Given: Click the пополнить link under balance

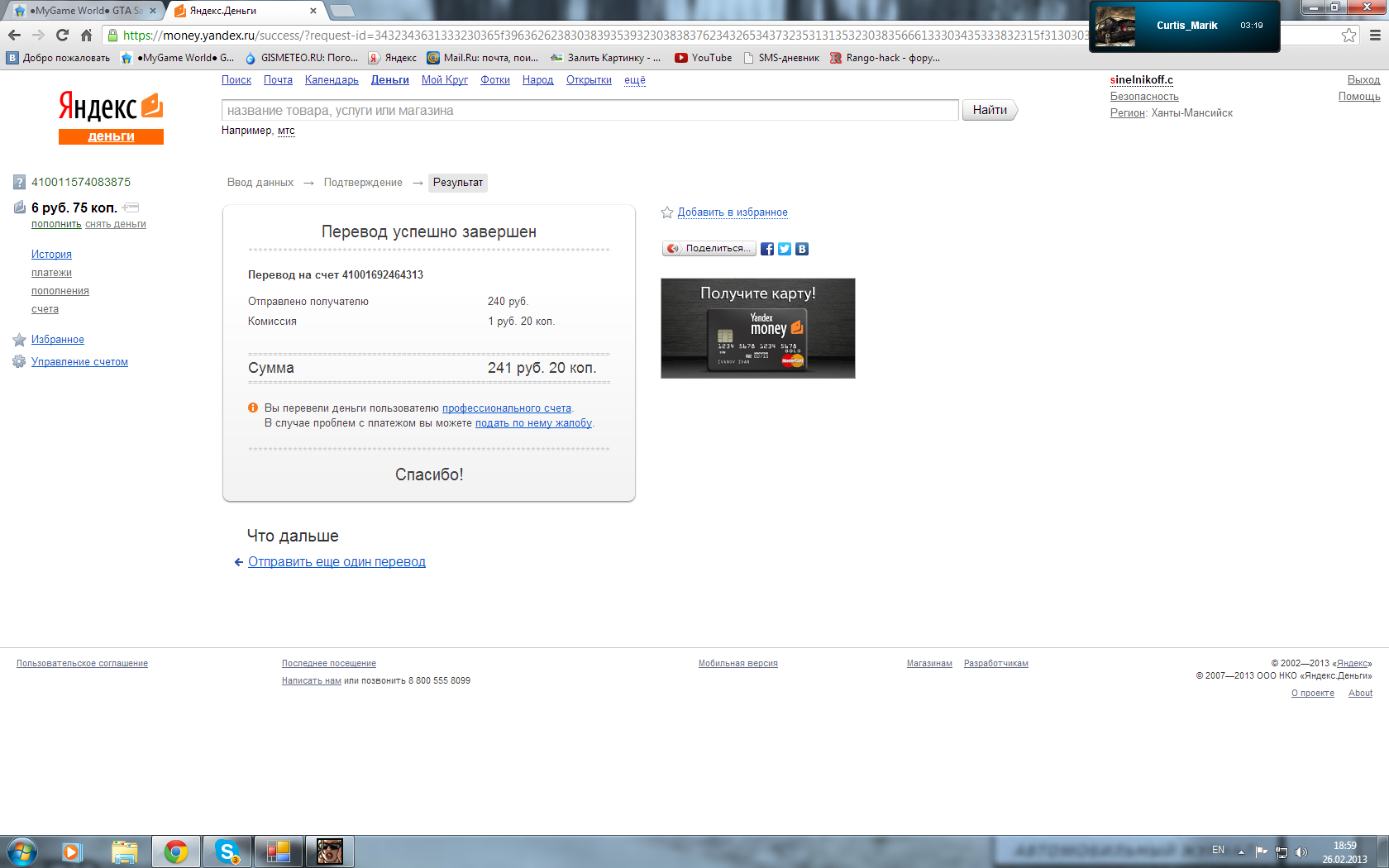Looking at the screenshot, I should [56, 224].
